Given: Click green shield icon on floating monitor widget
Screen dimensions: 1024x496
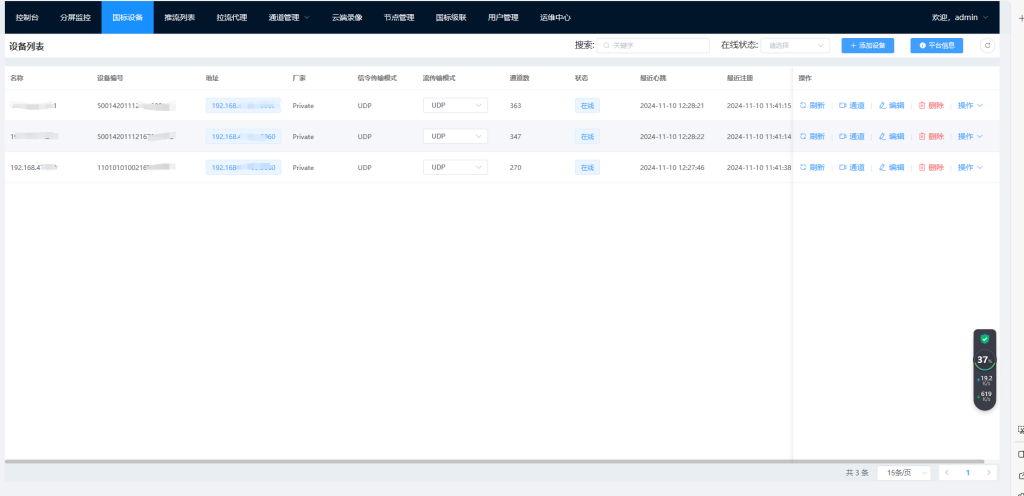Looking at the screenshot, I should (x=985, y=339).
